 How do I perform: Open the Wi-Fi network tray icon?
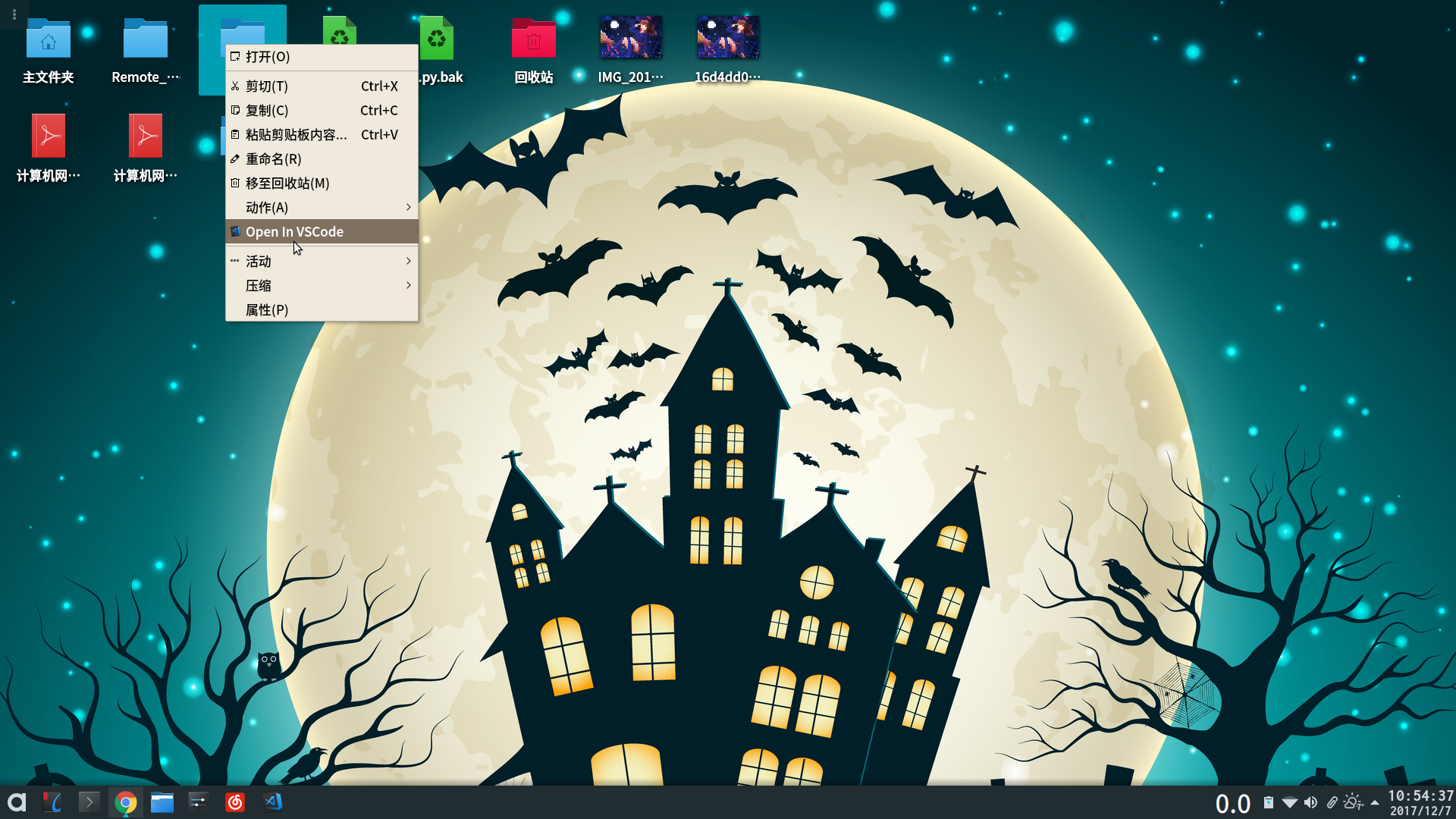click(x=1289, y=802)
